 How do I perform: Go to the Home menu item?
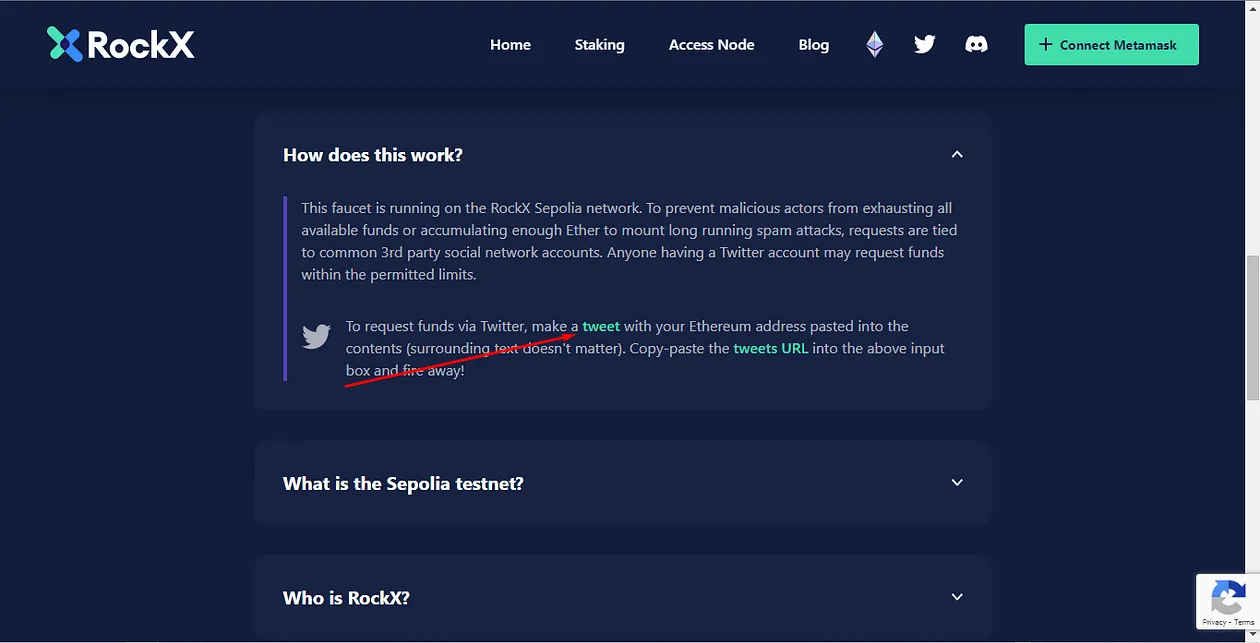pyautogui.click(x=510, y=45)
